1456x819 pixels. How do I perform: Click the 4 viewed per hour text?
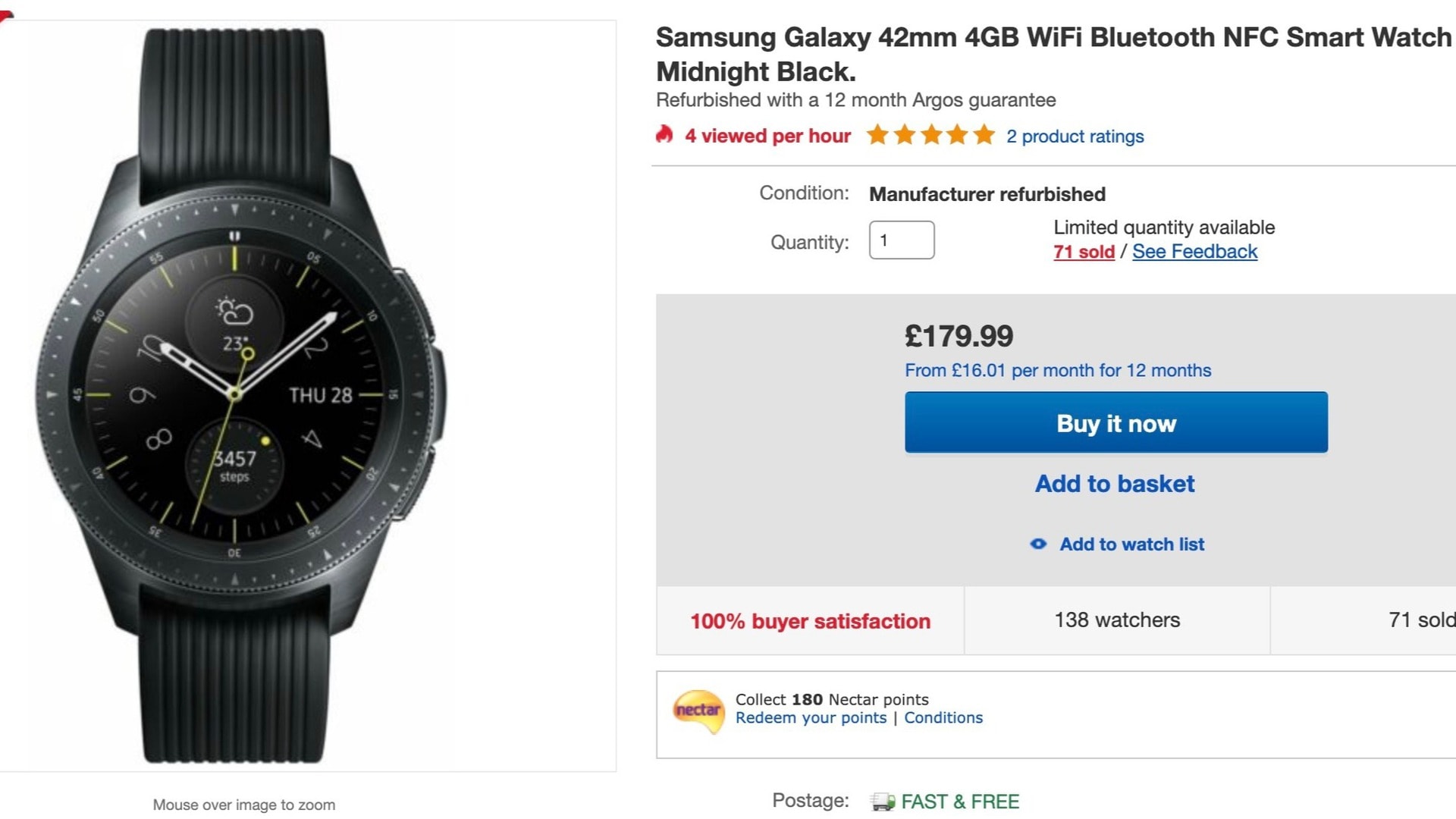click(767, 136)
